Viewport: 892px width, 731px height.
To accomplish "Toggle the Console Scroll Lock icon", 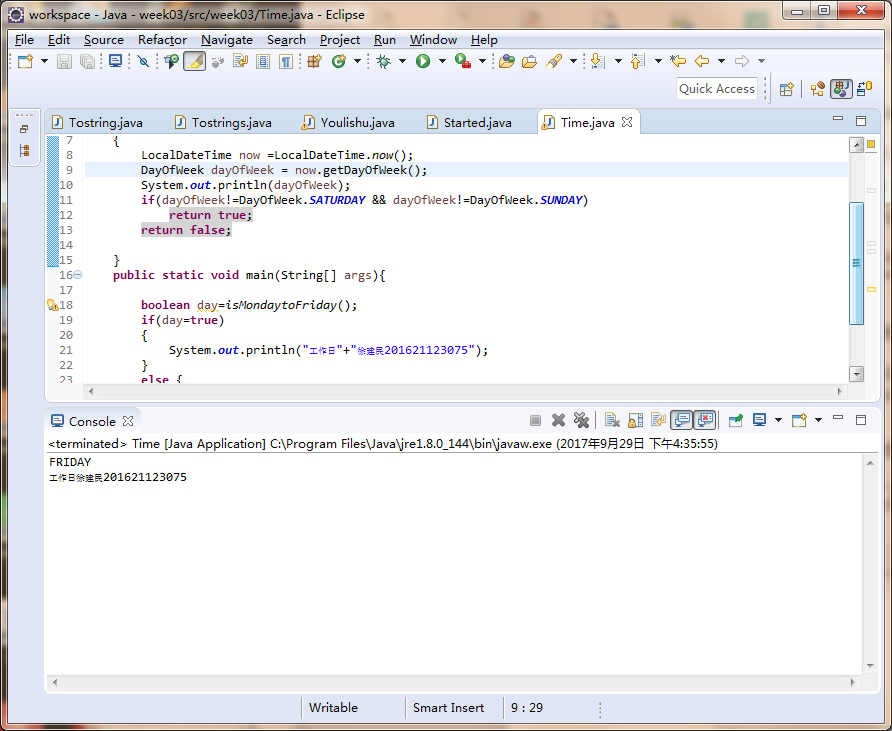I will (x=635, y=420).
